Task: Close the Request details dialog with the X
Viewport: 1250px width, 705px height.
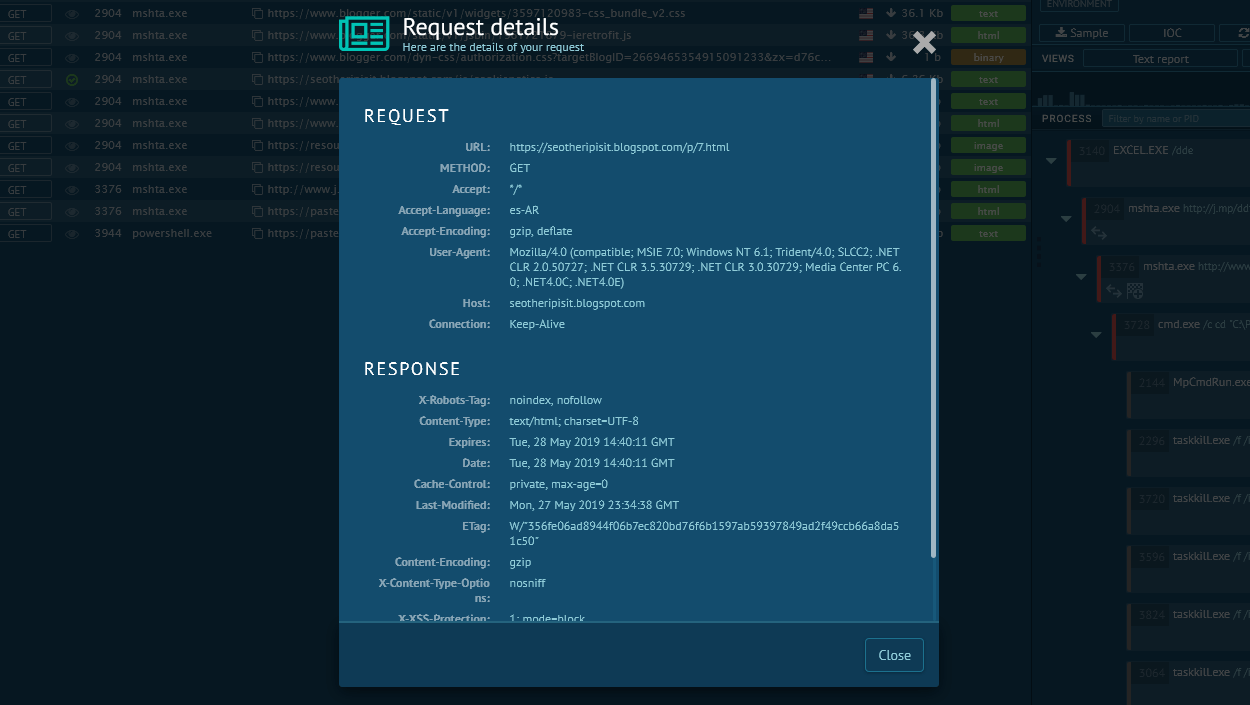Action: click(924, 42)
